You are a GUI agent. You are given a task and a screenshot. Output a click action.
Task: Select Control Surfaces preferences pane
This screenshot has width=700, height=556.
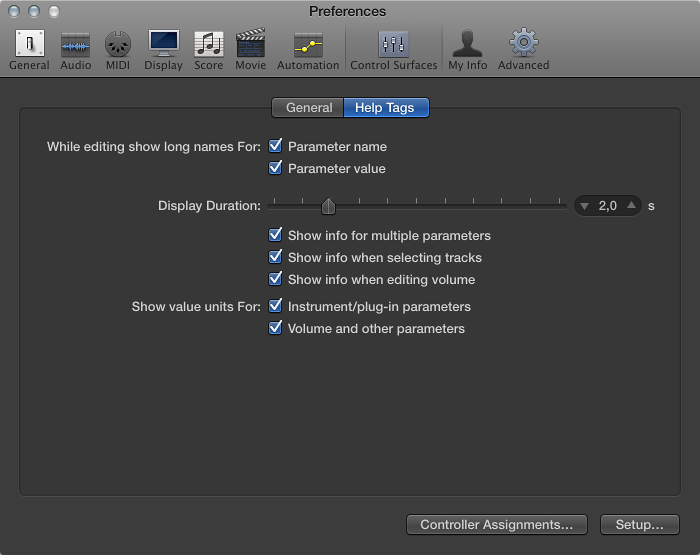(394, 50)
